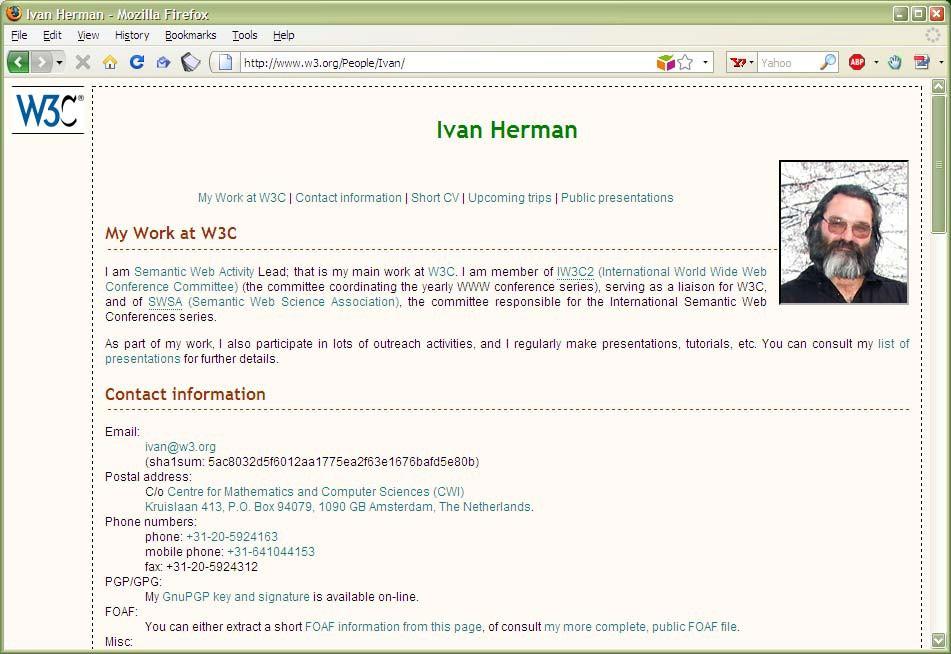Bookmark this page with the star icon

tap(685, 62)
